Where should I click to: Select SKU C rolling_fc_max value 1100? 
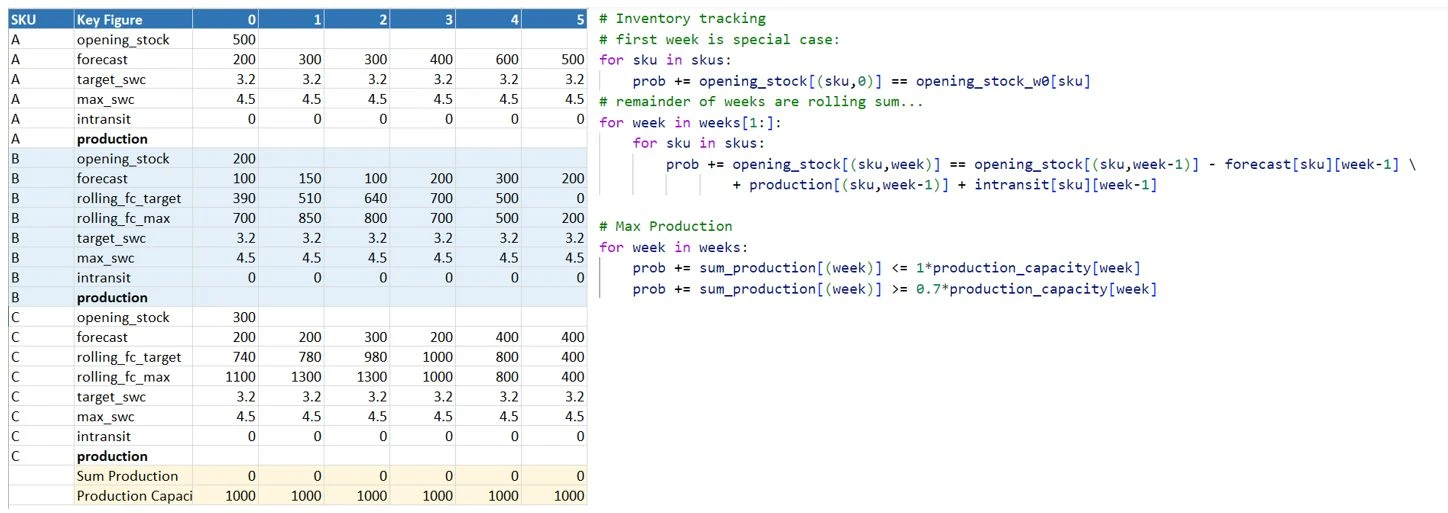225,377
